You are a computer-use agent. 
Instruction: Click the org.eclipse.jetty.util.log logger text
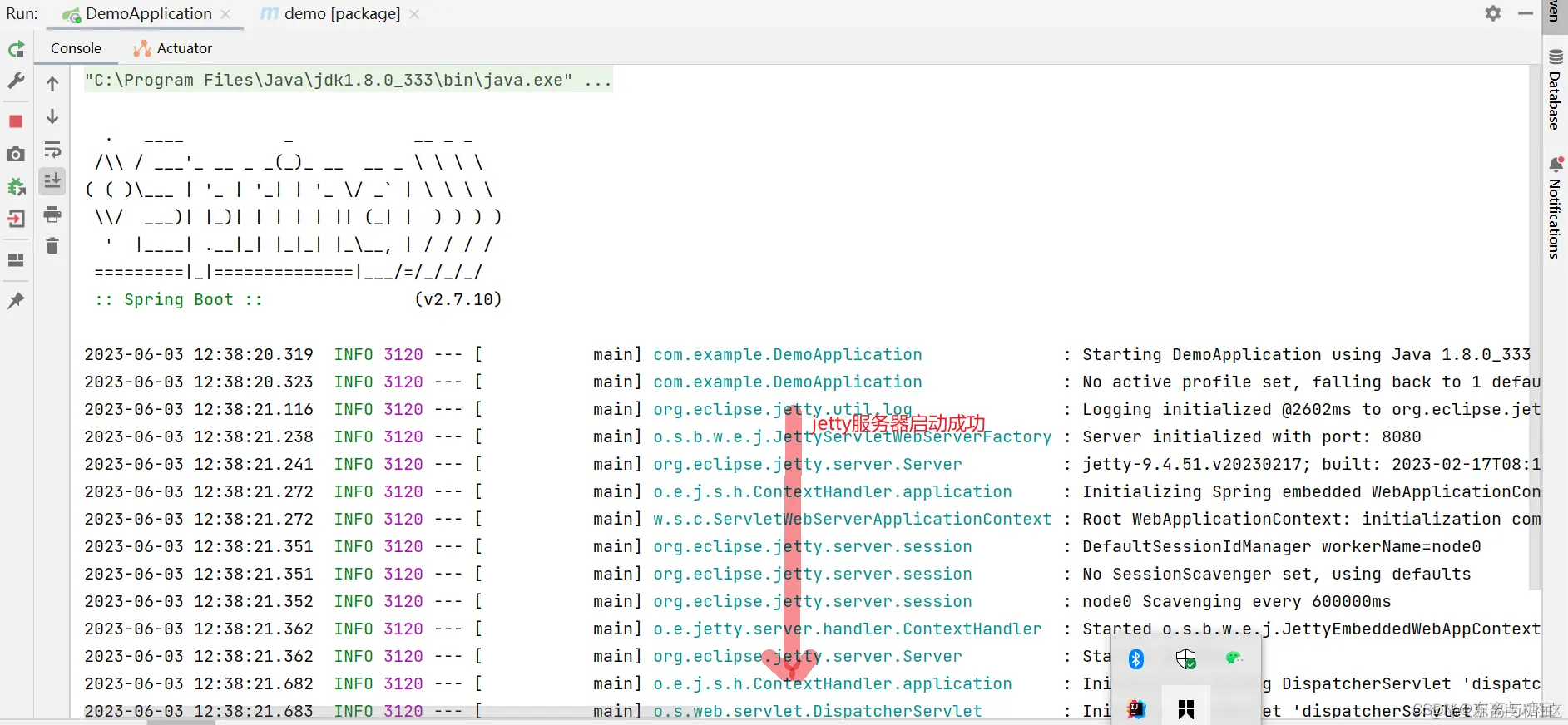783,409
